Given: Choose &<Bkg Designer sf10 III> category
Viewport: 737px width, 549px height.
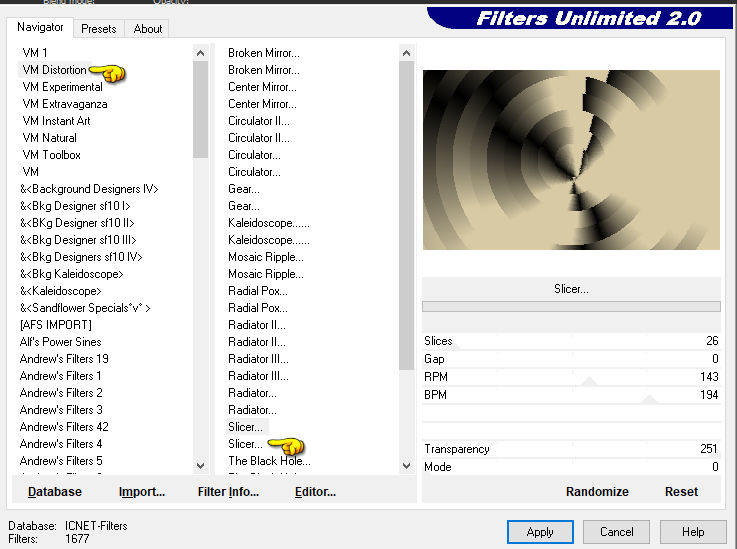Looking at the screenshot, I should [x=78, y=240].
